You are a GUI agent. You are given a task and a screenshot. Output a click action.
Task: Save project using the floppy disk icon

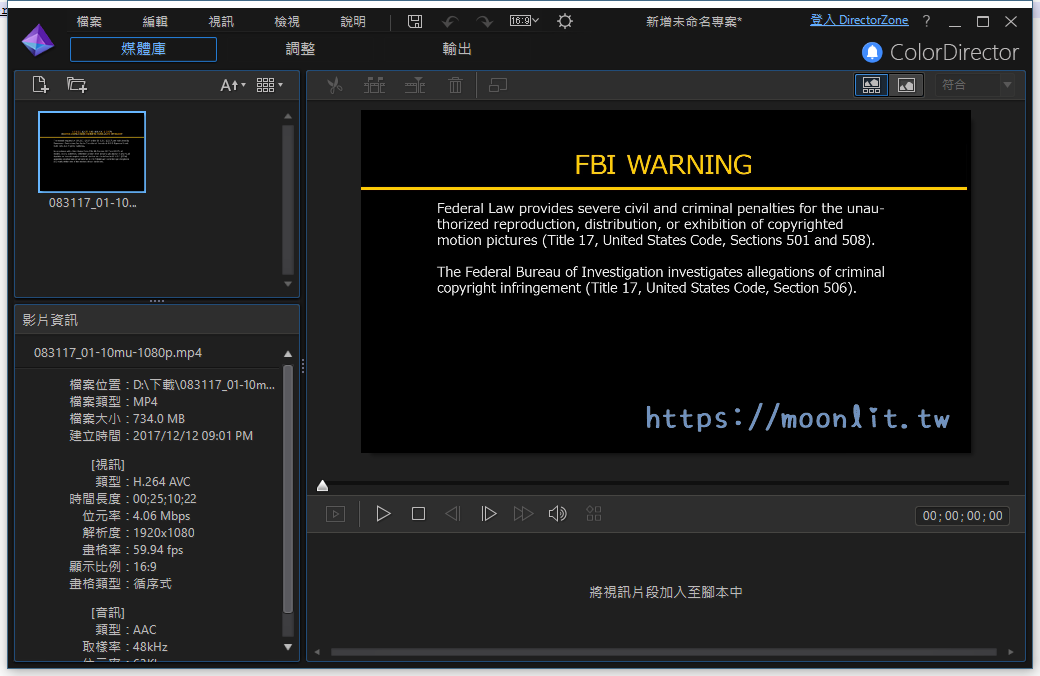[416, 21]
